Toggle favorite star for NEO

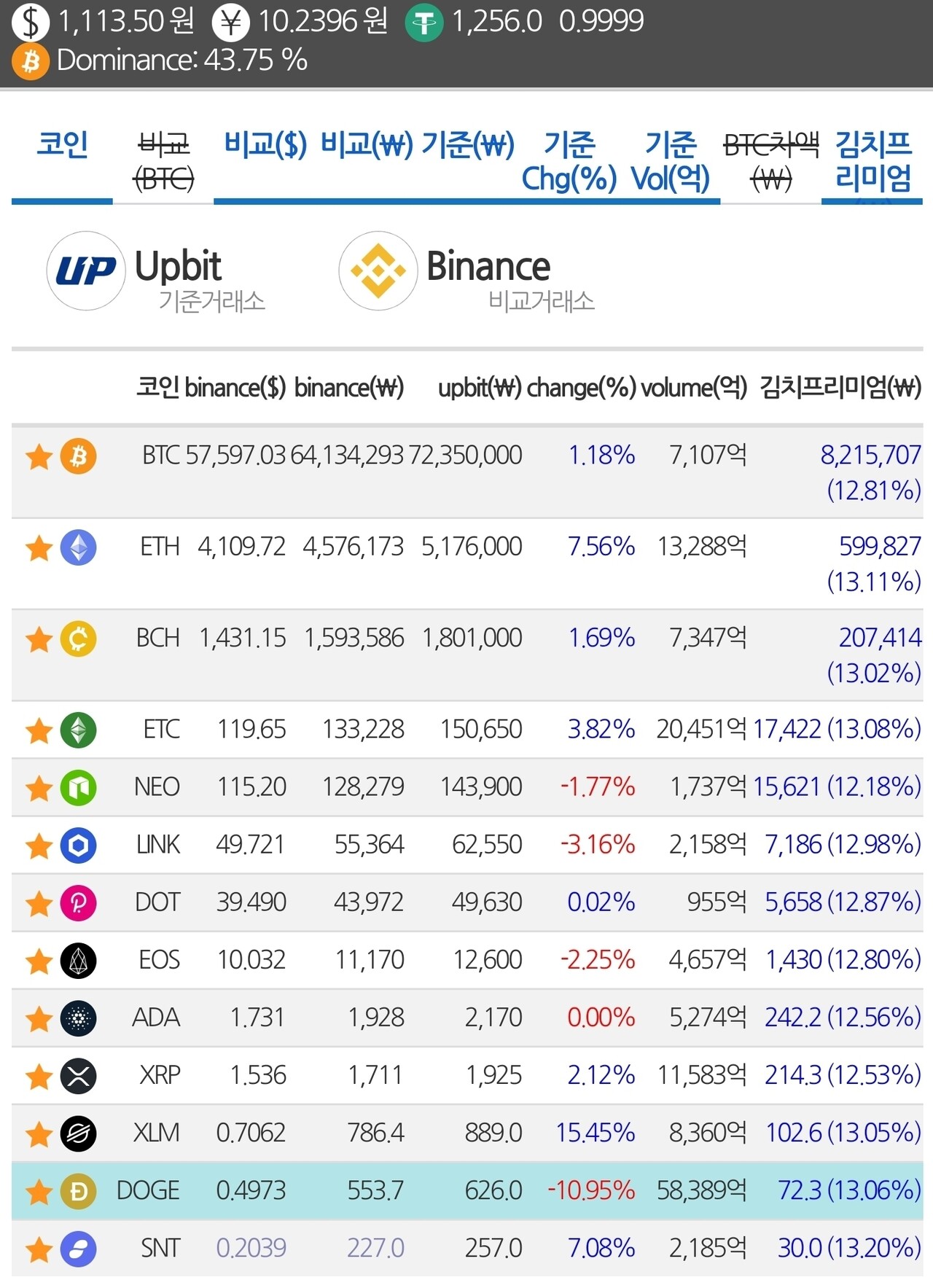point(39,788)
